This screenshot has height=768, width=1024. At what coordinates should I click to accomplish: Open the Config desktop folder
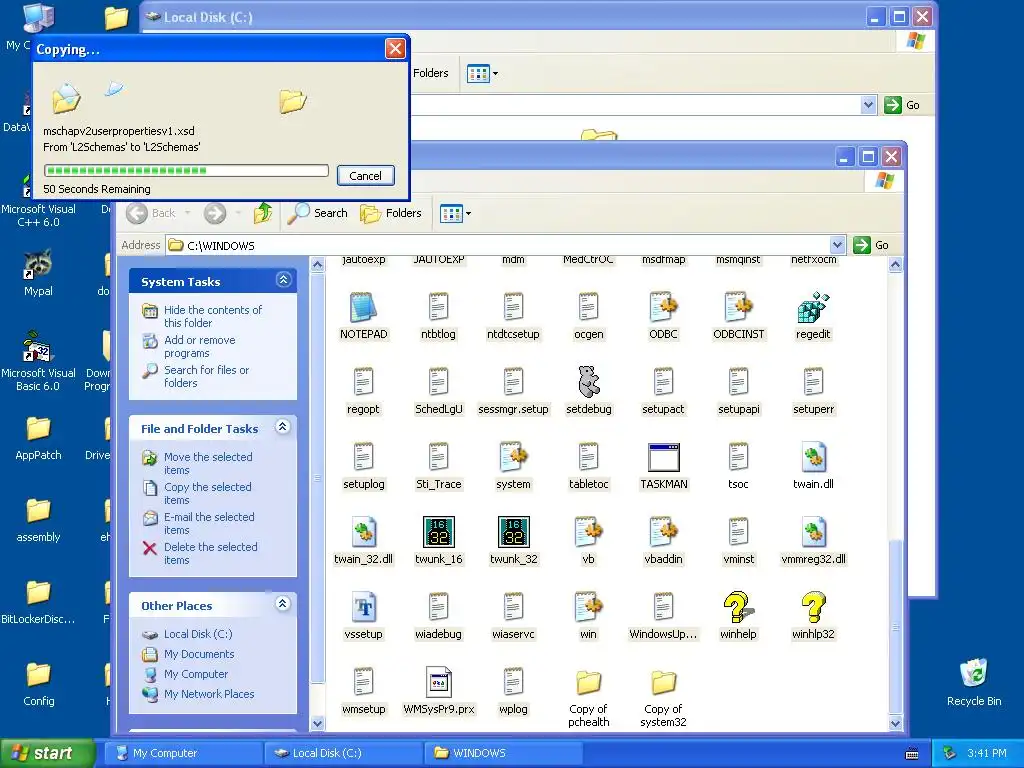click(38, 674)
